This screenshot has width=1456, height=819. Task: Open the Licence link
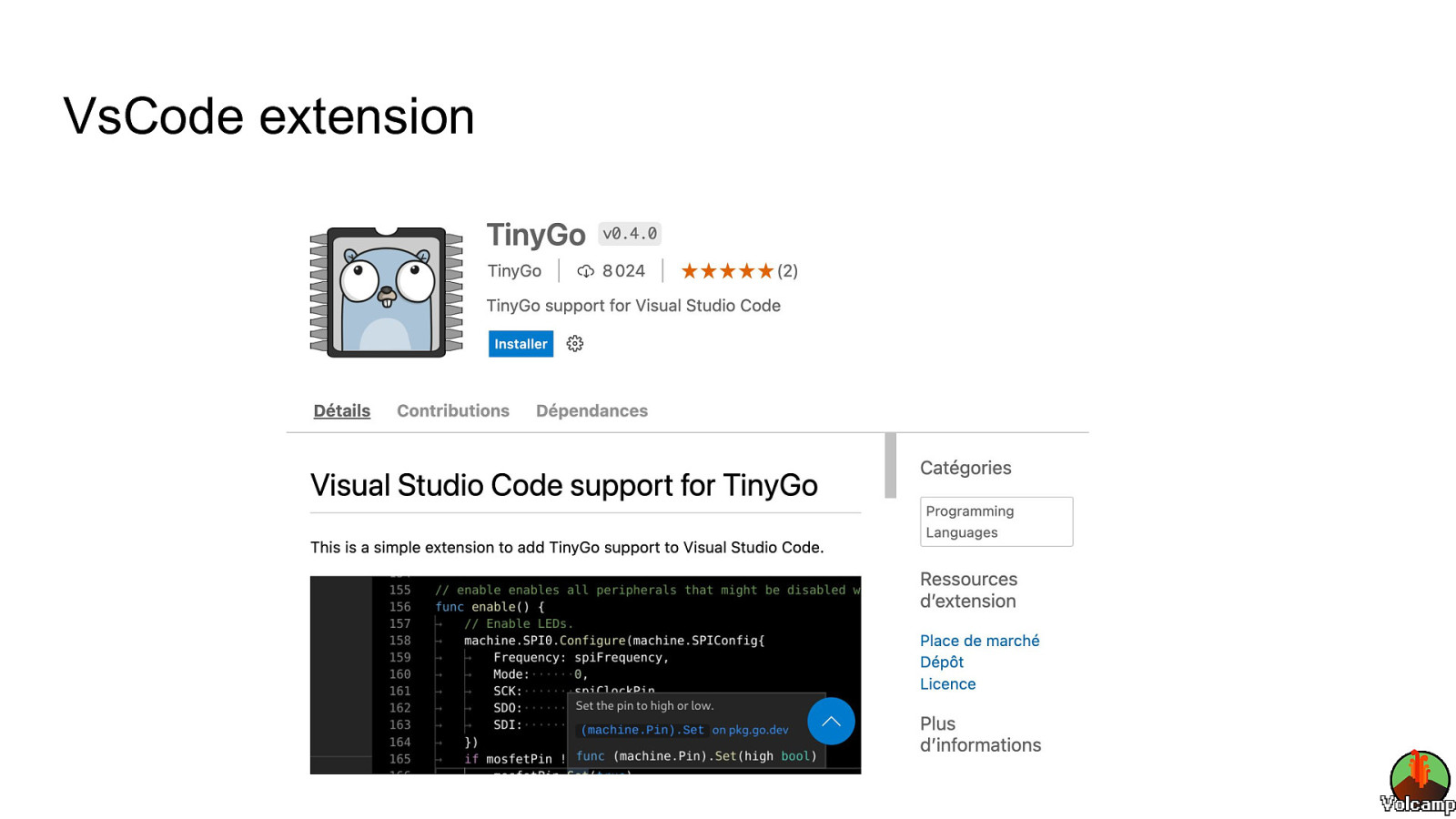[x=947, y=684]
